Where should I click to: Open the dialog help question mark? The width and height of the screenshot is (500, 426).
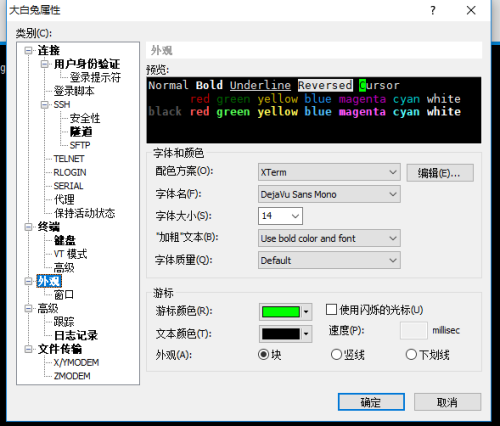click(433, 10)
